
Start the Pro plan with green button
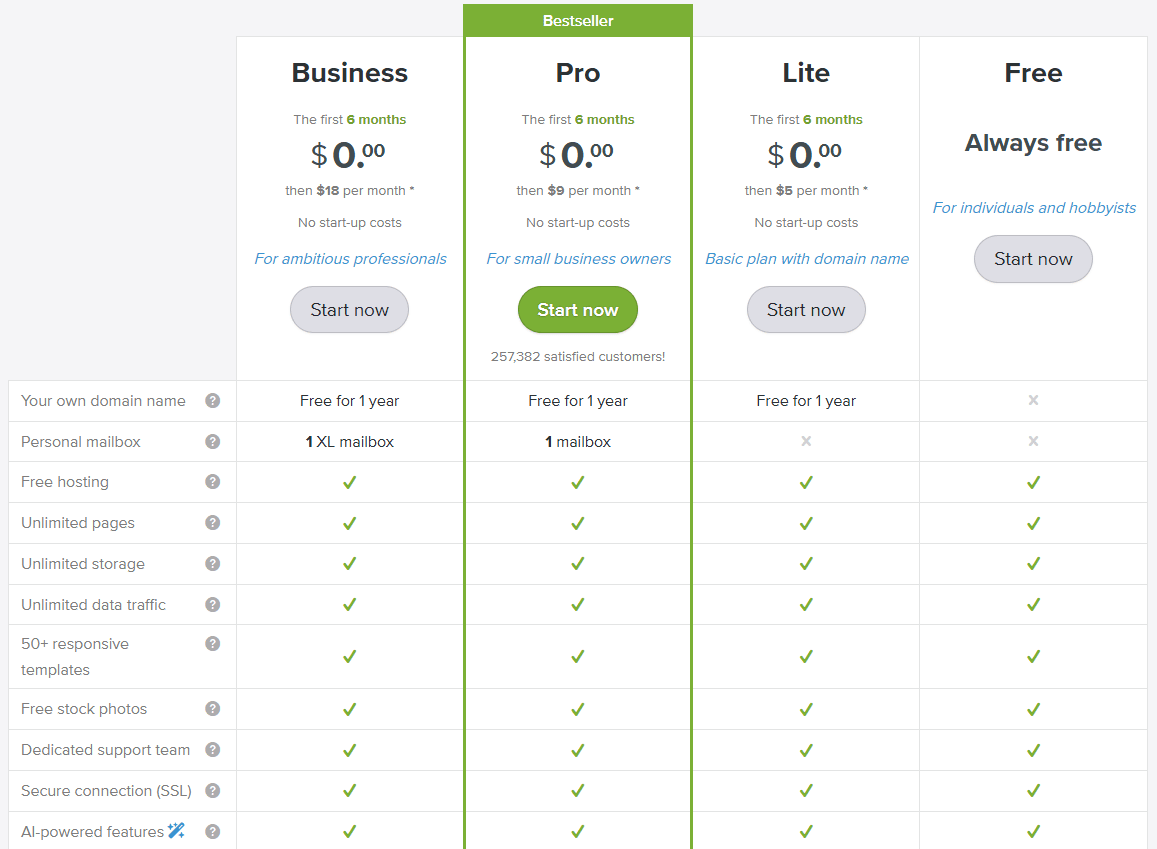[x=578, y=310]
